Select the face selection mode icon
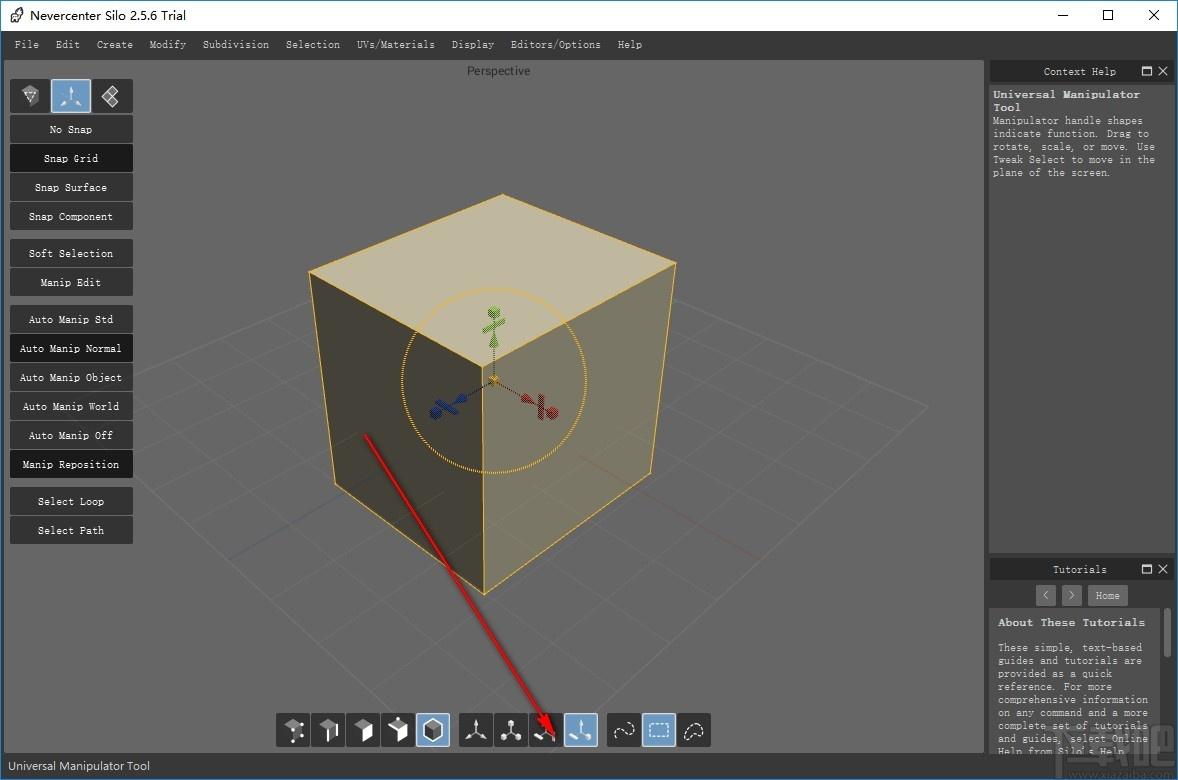 pos(364,730)
